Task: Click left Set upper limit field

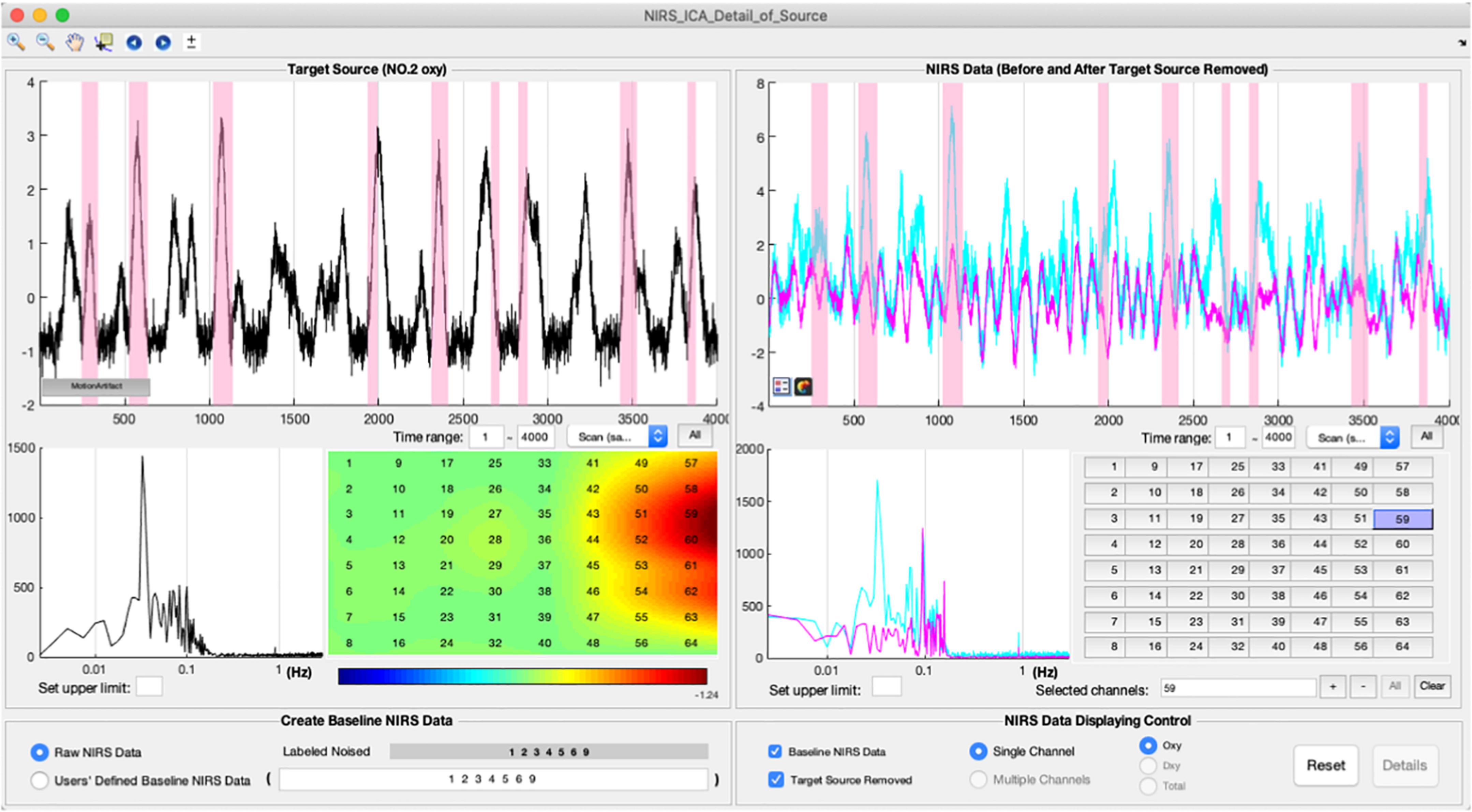Action: (x=149, y=686)
